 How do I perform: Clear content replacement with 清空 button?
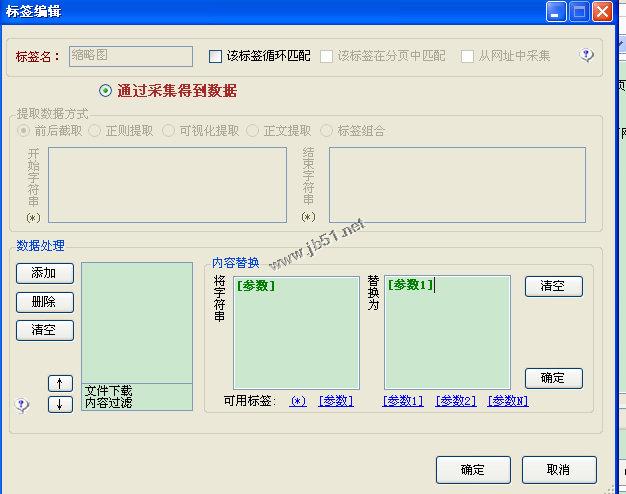point(554,286)
